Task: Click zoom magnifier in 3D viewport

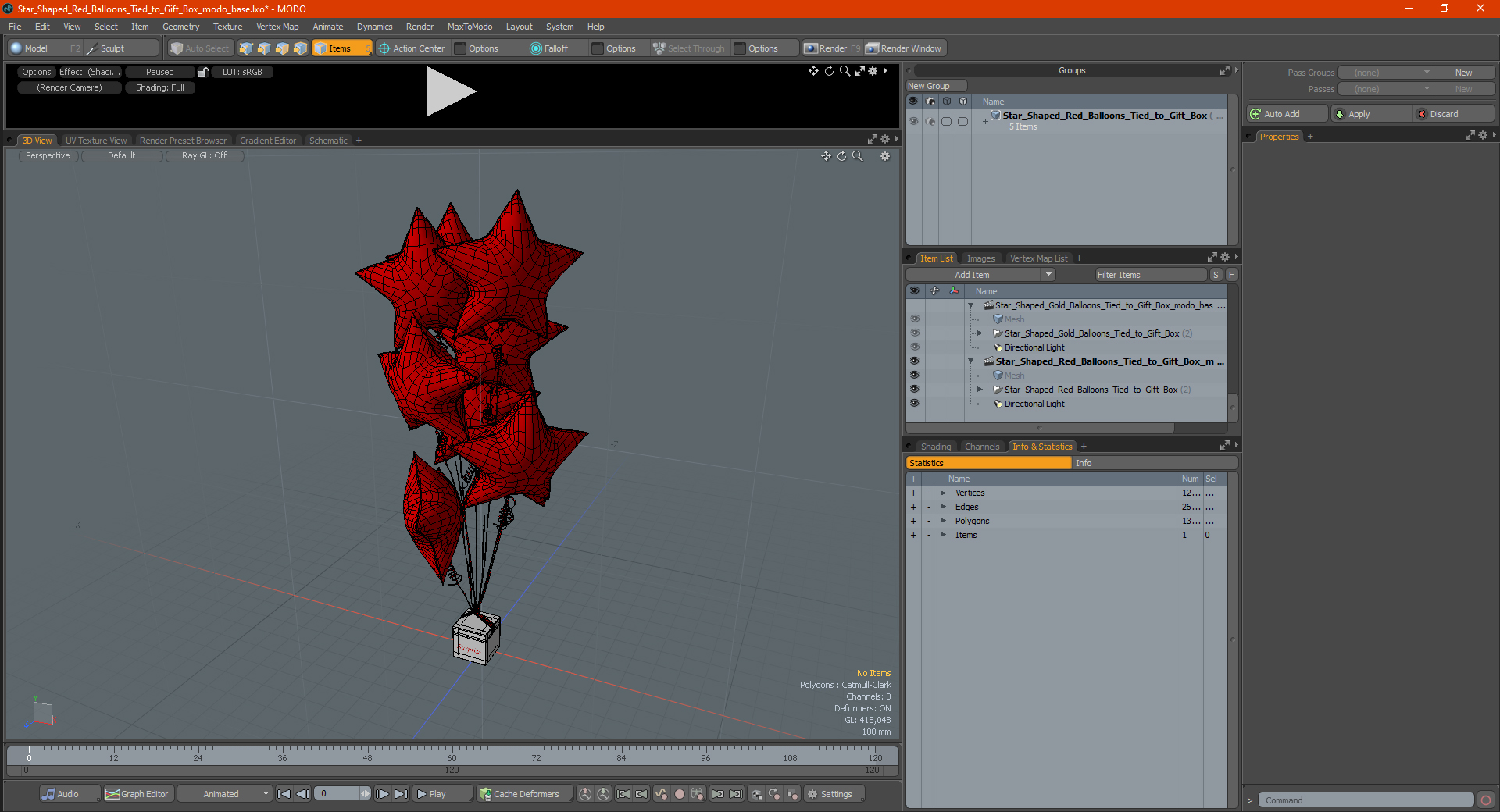Action: 858,156
